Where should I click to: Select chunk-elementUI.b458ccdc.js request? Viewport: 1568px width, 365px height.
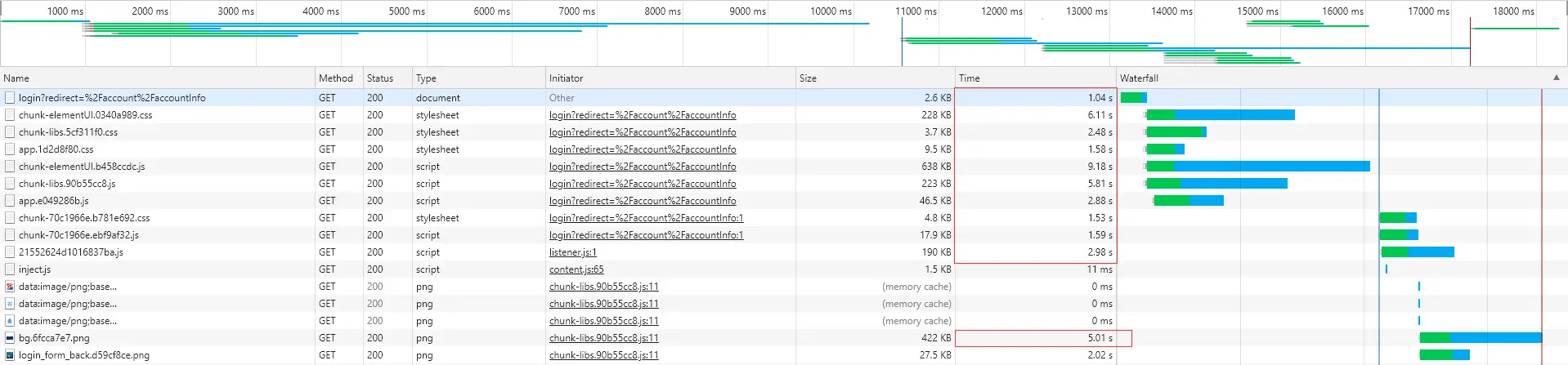click(x=784, y=167)
